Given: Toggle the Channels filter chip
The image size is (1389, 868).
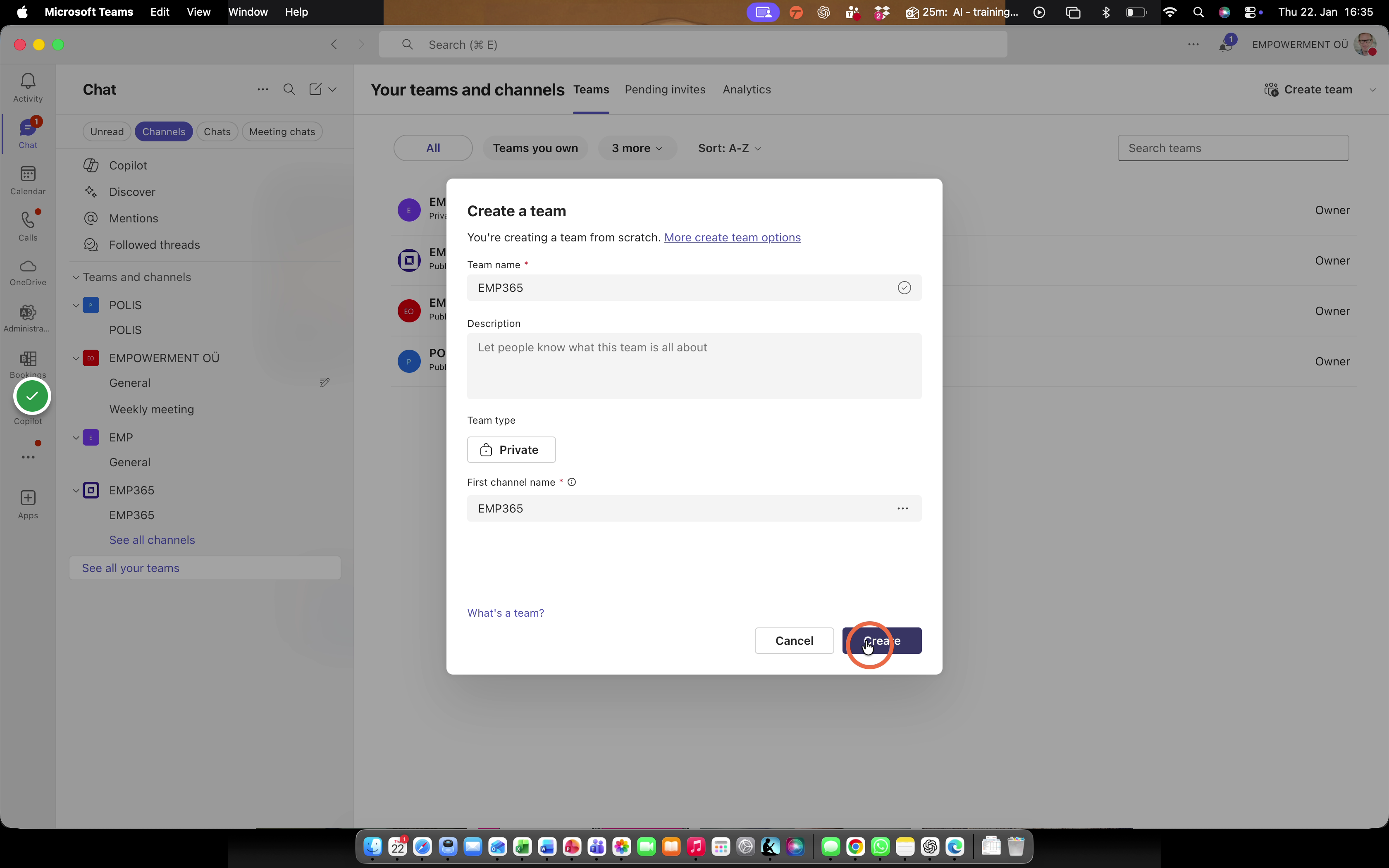Looking at the screenshot, I should [x=164, y=131].
